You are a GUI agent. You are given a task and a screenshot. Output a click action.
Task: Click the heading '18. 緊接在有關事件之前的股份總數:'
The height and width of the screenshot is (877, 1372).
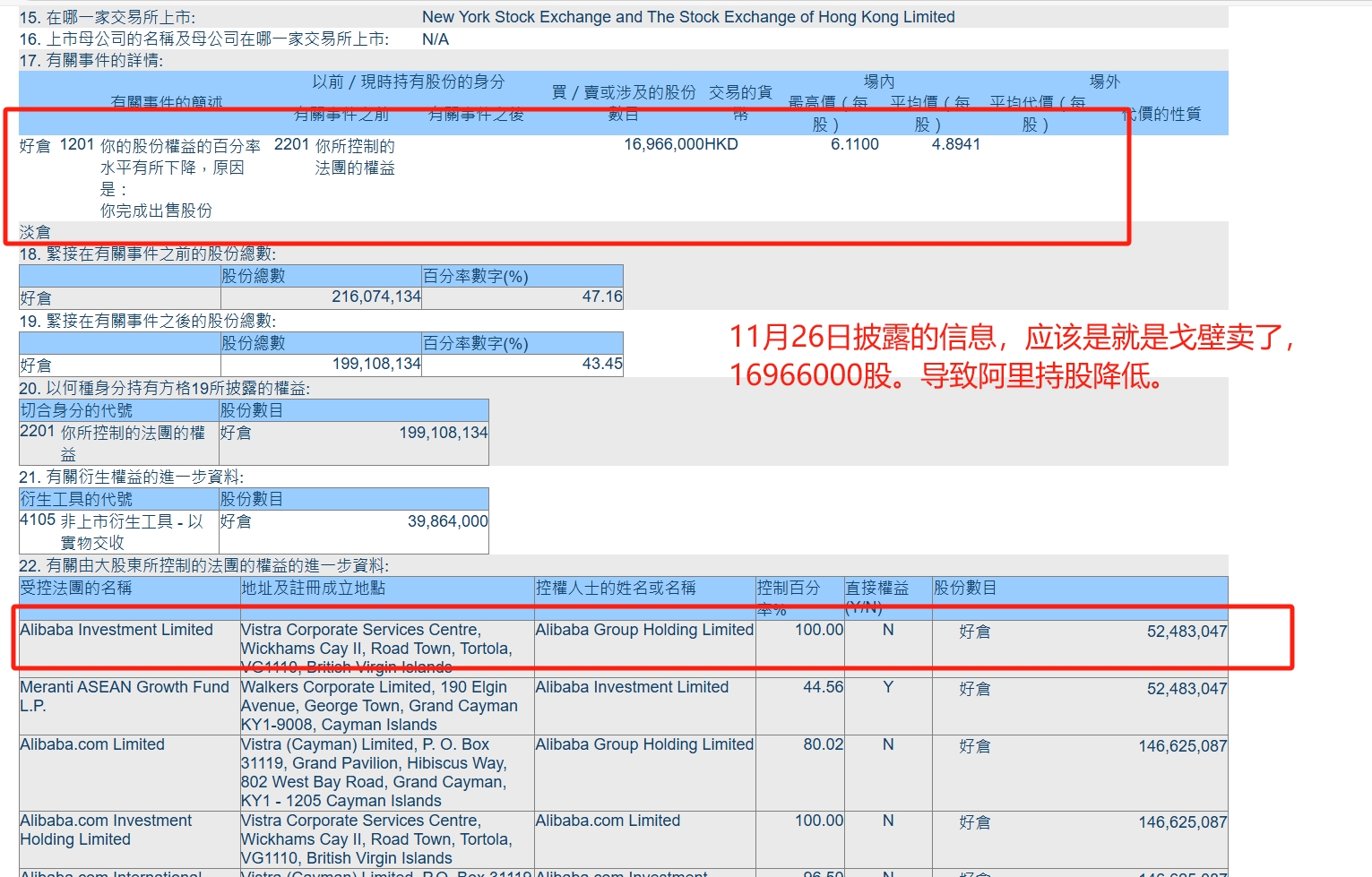(148, 254)
